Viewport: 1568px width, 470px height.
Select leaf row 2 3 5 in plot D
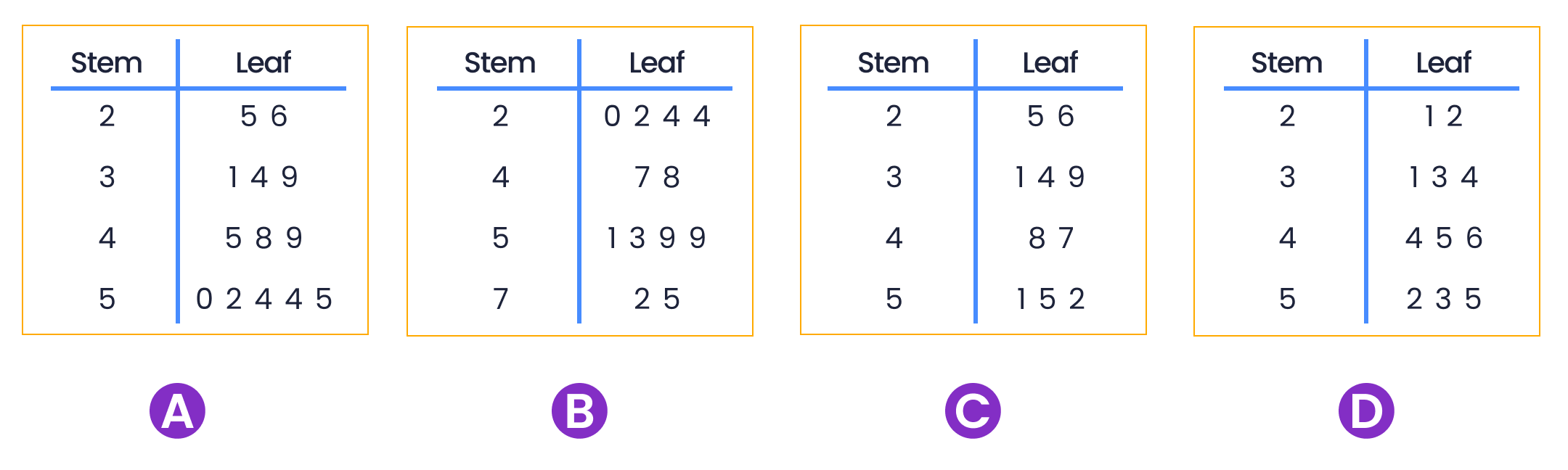[1443, 299]
